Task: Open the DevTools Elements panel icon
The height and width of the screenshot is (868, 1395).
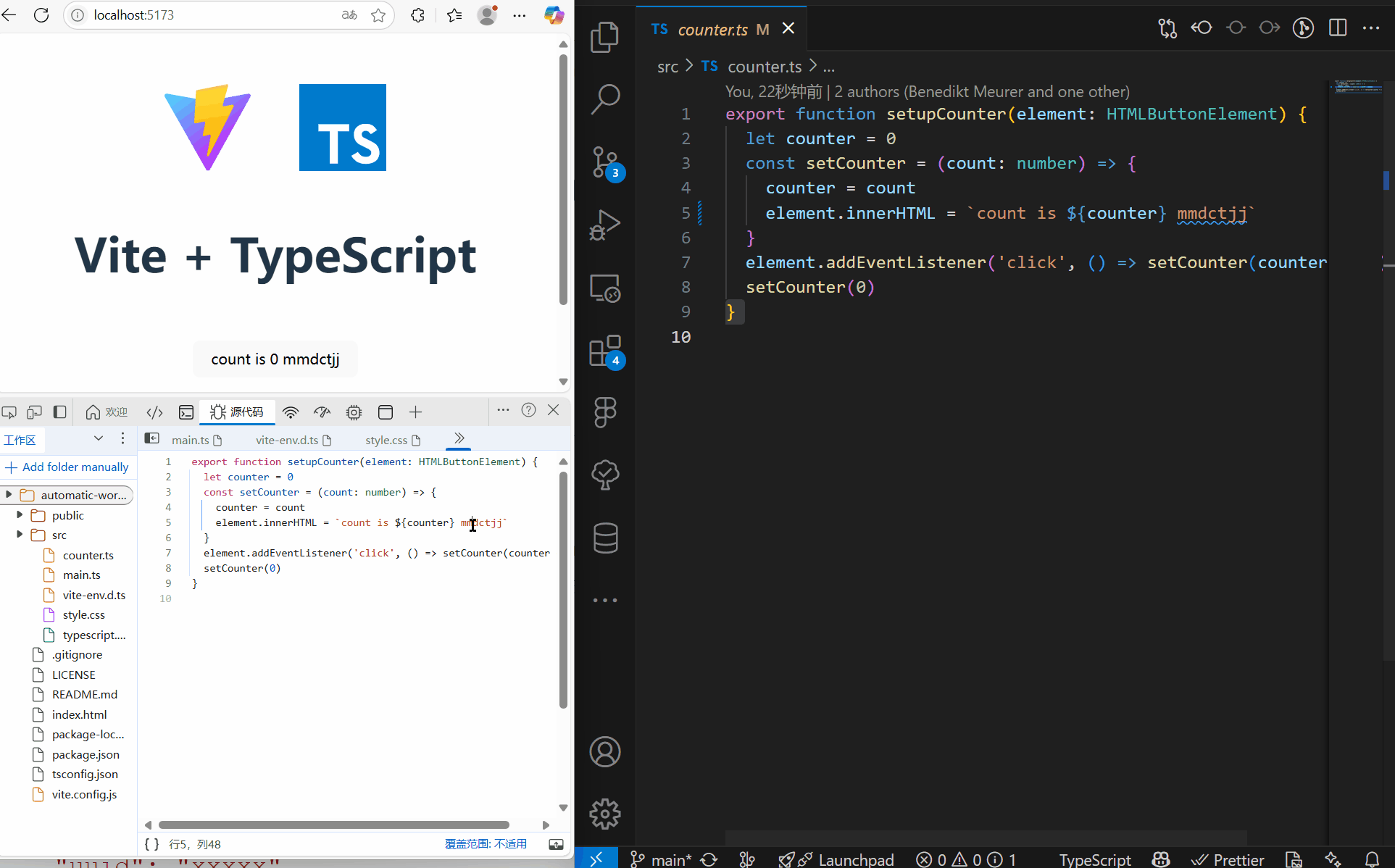Action: [x=154, y=412]
